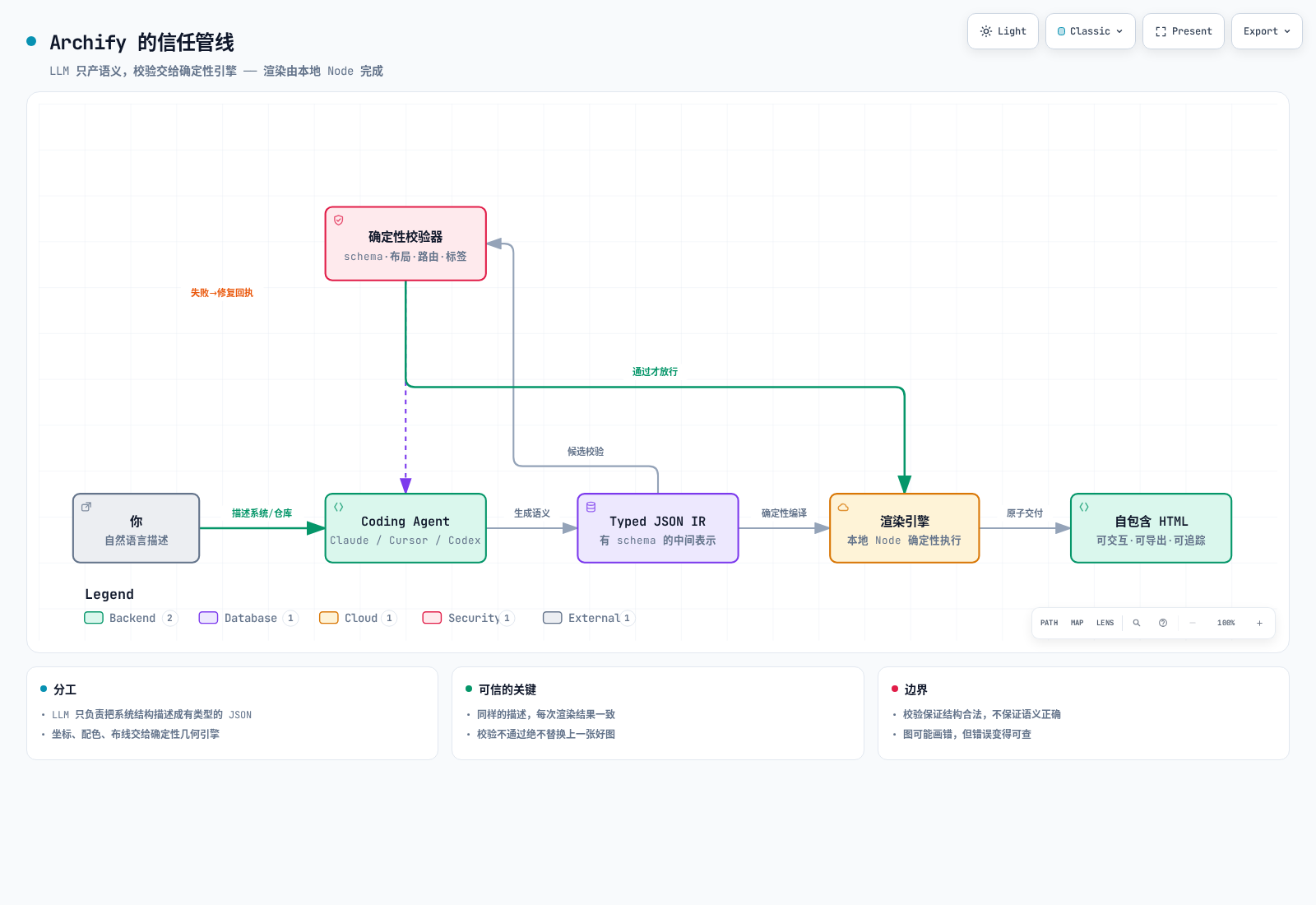The height and width of the screenshot is (905, 1316).
Task: Switch to MAP view mode
Action: (1077, 623)
